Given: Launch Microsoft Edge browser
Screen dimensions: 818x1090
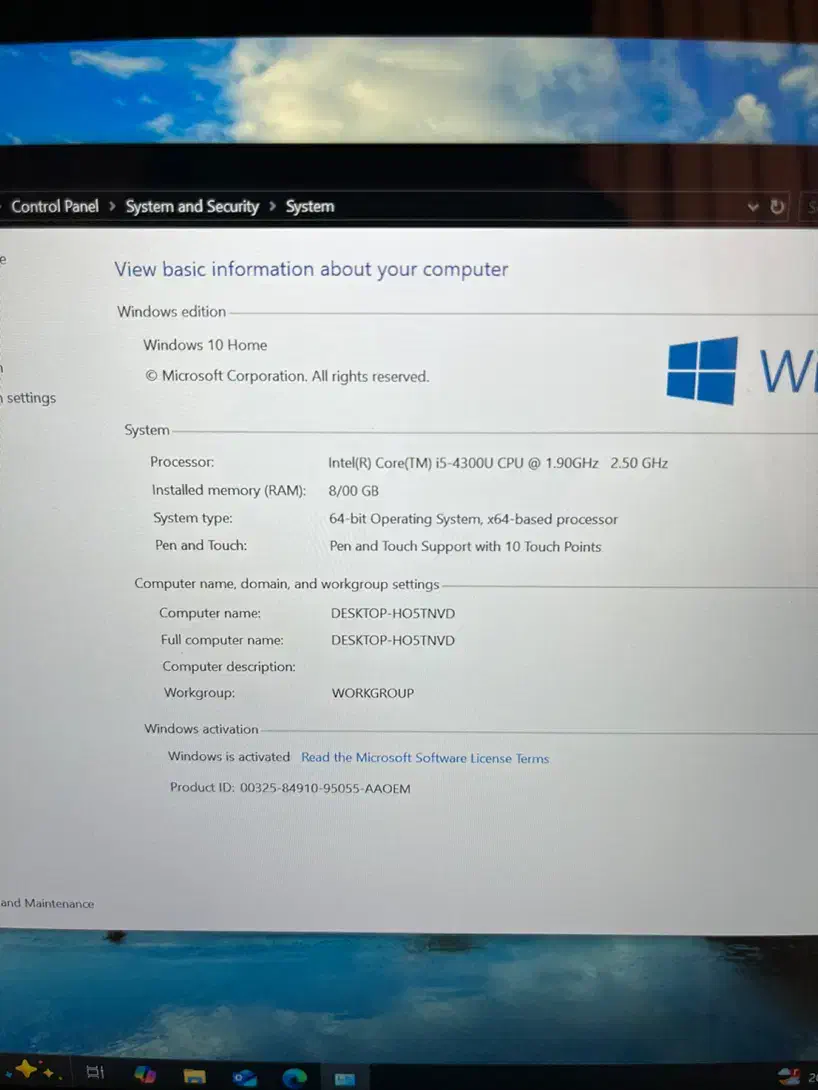Looking at the screenshot, I should pos(295,1078).
